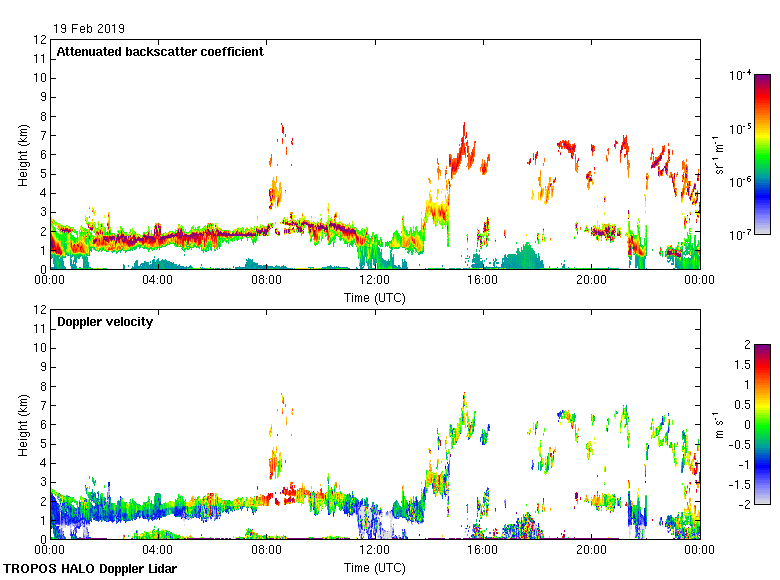780x580 pixels.
Task: Select 12:00 tick on the backscatter time axis
Action: pyautogui.click(x=375, y=281)
